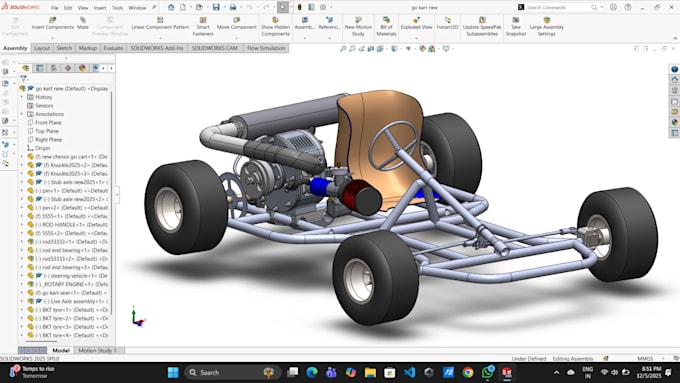Image resolution: width=680 pixels, height=383 pixels.
Task: Switch to the Sketch tab
Action: (64, 48)
